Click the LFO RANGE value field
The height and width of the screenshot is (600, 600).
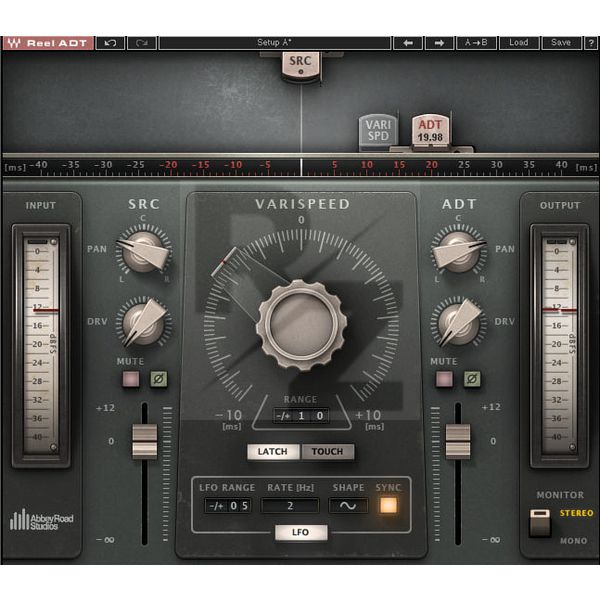pyautogui.click(x=228, y=506)
